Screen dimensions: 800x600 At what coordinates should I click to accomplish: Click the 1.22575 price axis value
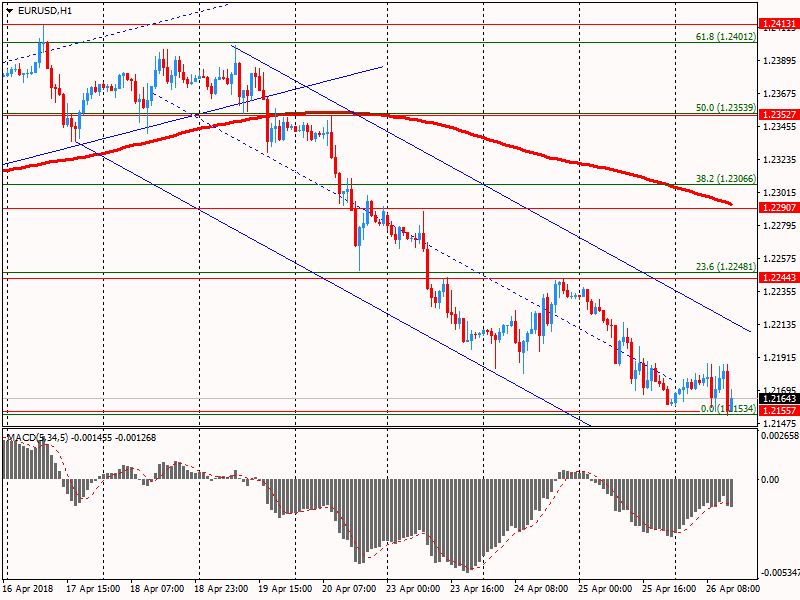(780, 259)
